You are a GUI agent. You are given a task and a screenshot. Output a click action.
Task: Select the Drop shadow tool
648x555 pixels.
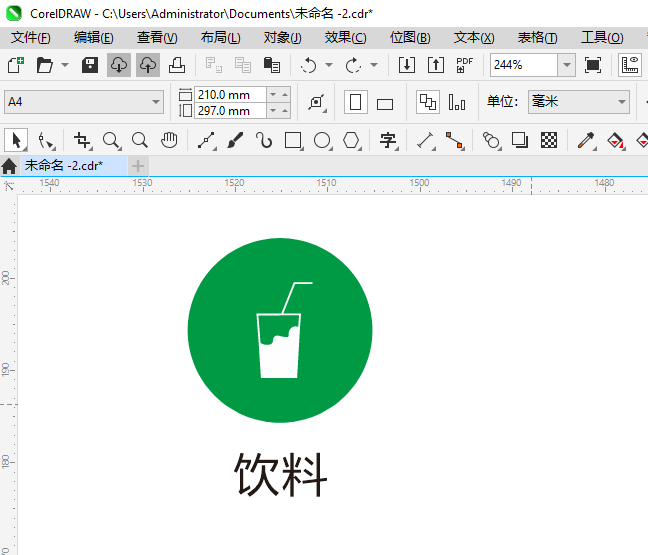click(520, 140)
